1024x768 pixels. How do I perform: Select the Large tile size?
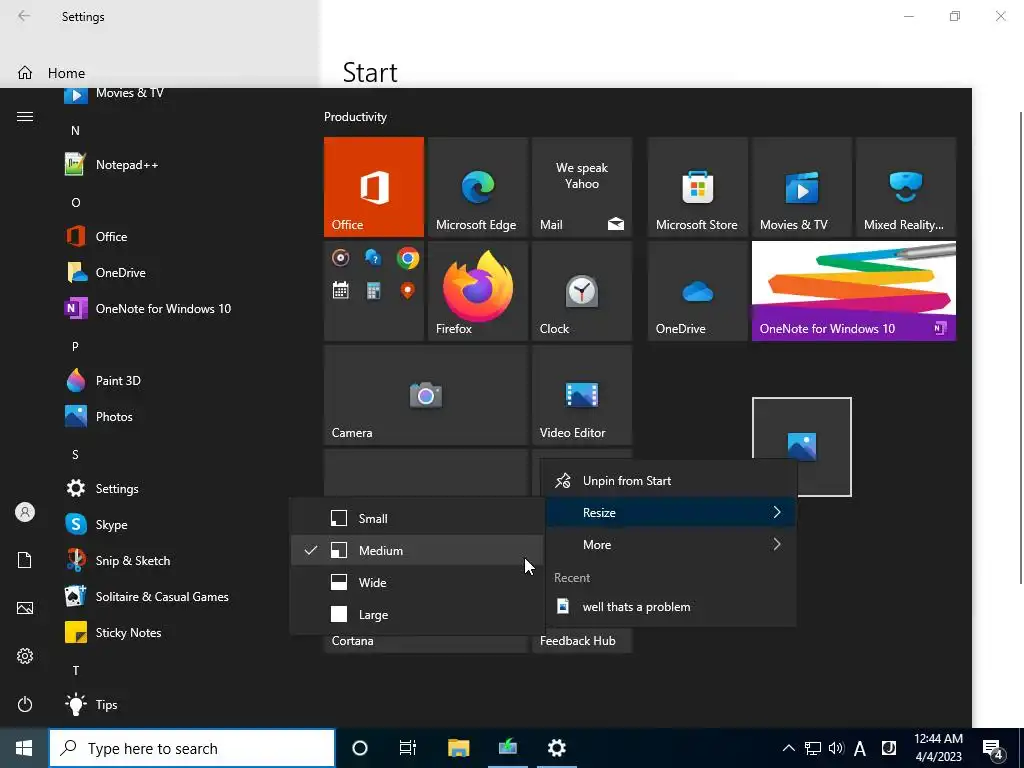pos(417,615)
